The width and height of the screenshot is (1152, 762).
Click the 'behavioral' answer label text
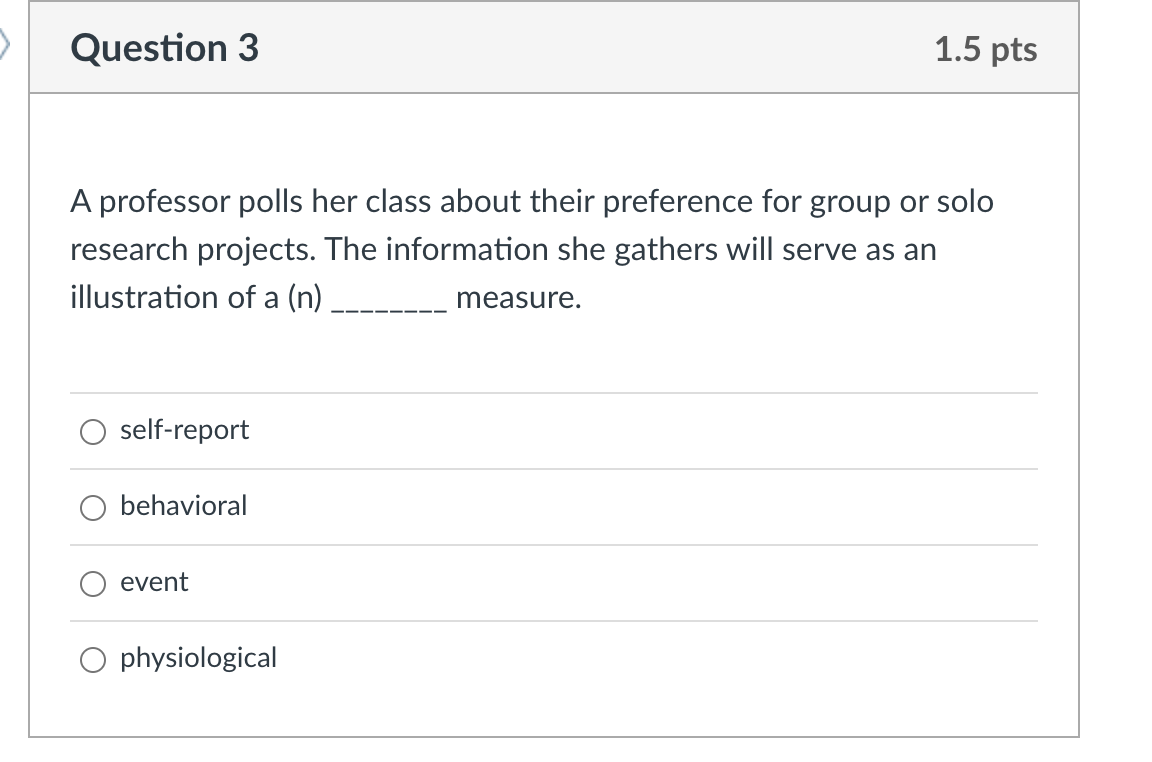(x=184, y=506)
